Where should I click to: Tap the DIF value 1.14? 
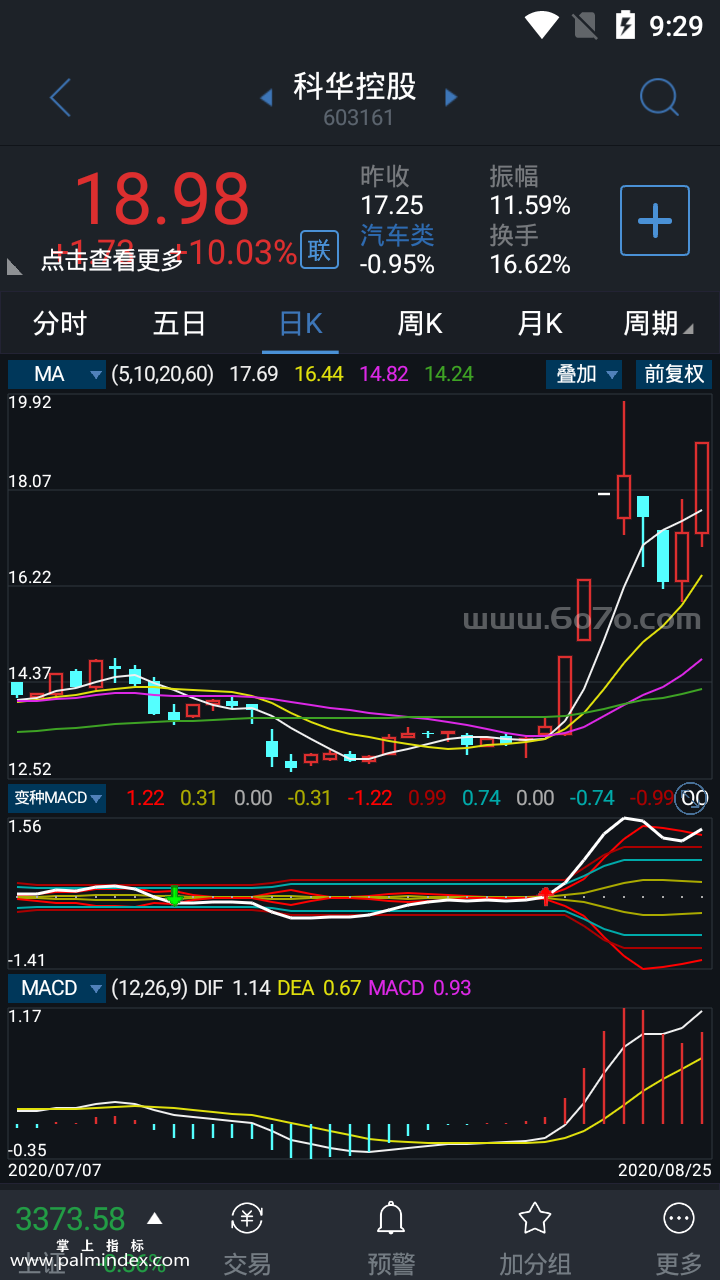[252, 988]
